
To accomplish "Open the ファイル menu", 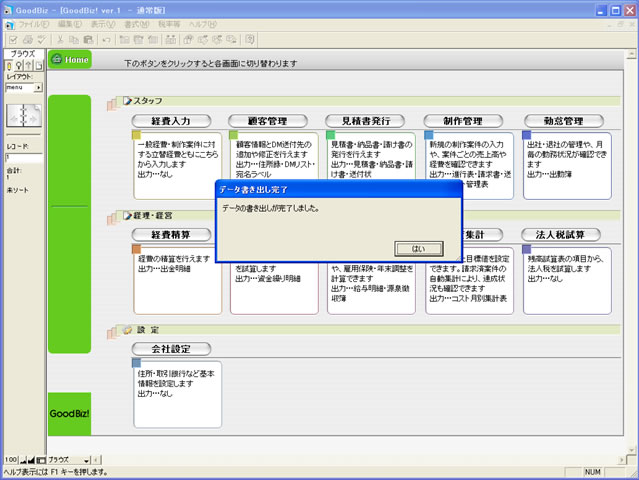I will pos(32,22).
